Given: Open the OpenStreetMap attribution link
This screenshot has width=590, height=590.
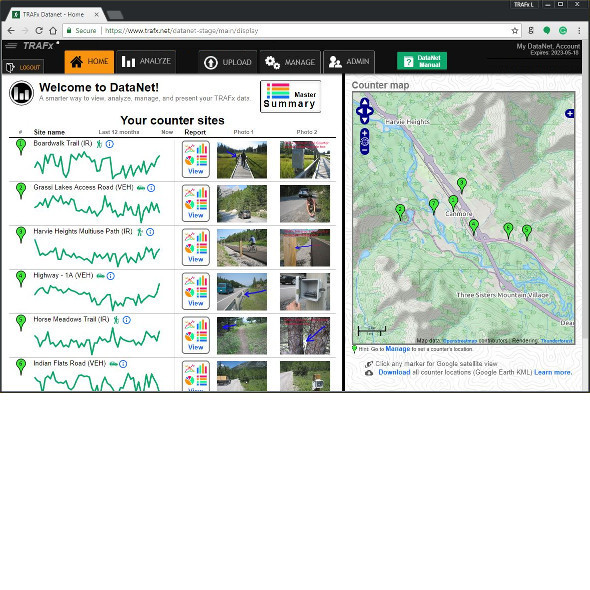Looking at the screenshot, I should tap(460, 341).
